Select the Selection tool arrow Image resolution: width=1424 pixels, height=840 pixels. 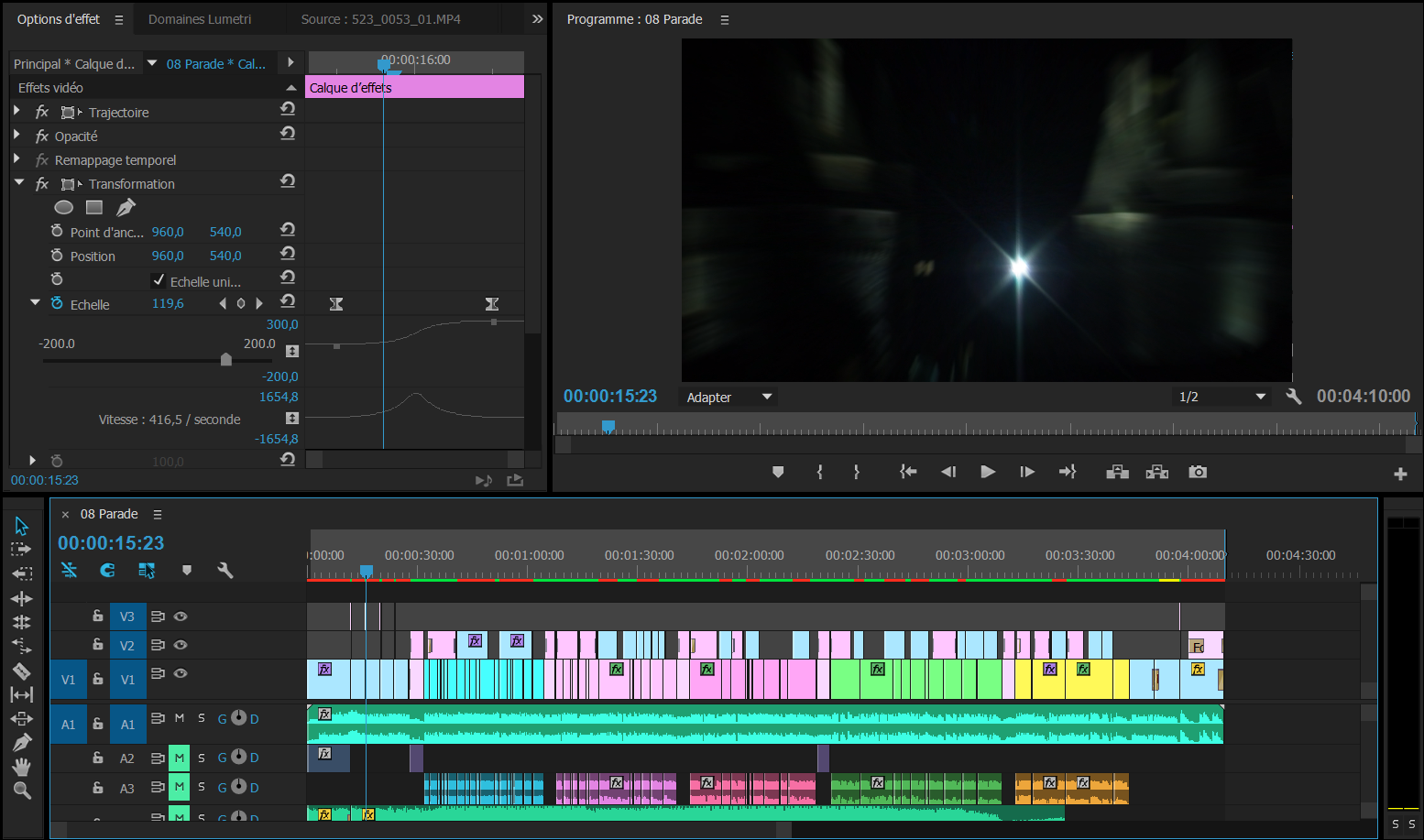click(x=22, y=526)
